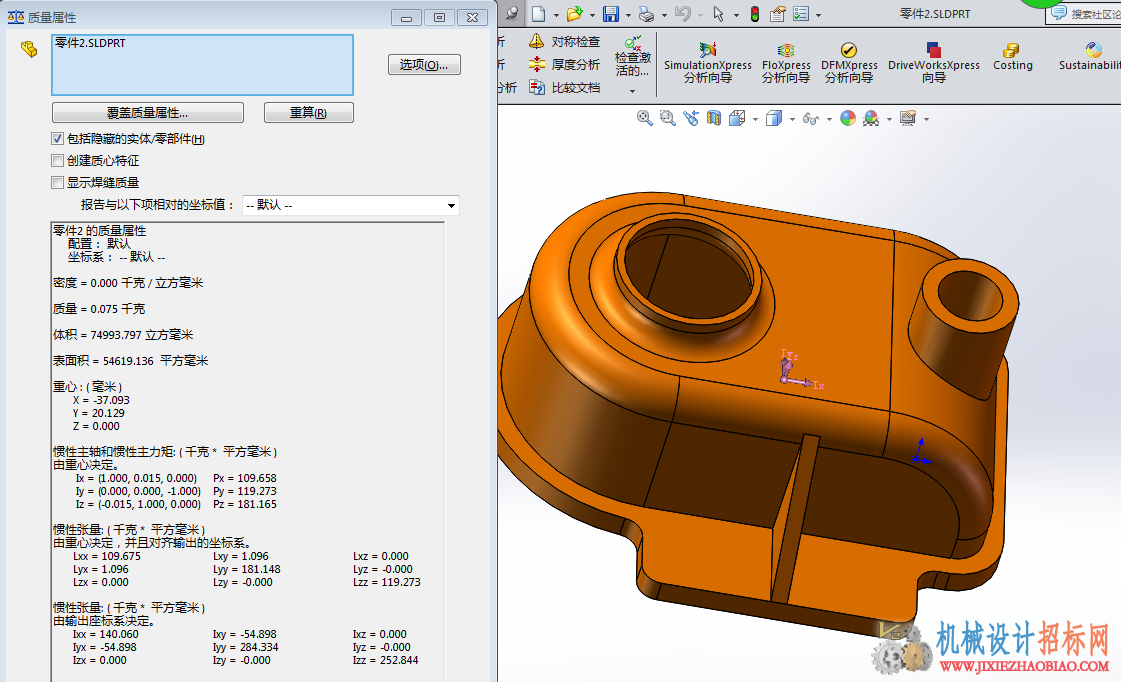Open the coordinate system 默认 combo box
1121x682 pixels.
click(350, 205)
